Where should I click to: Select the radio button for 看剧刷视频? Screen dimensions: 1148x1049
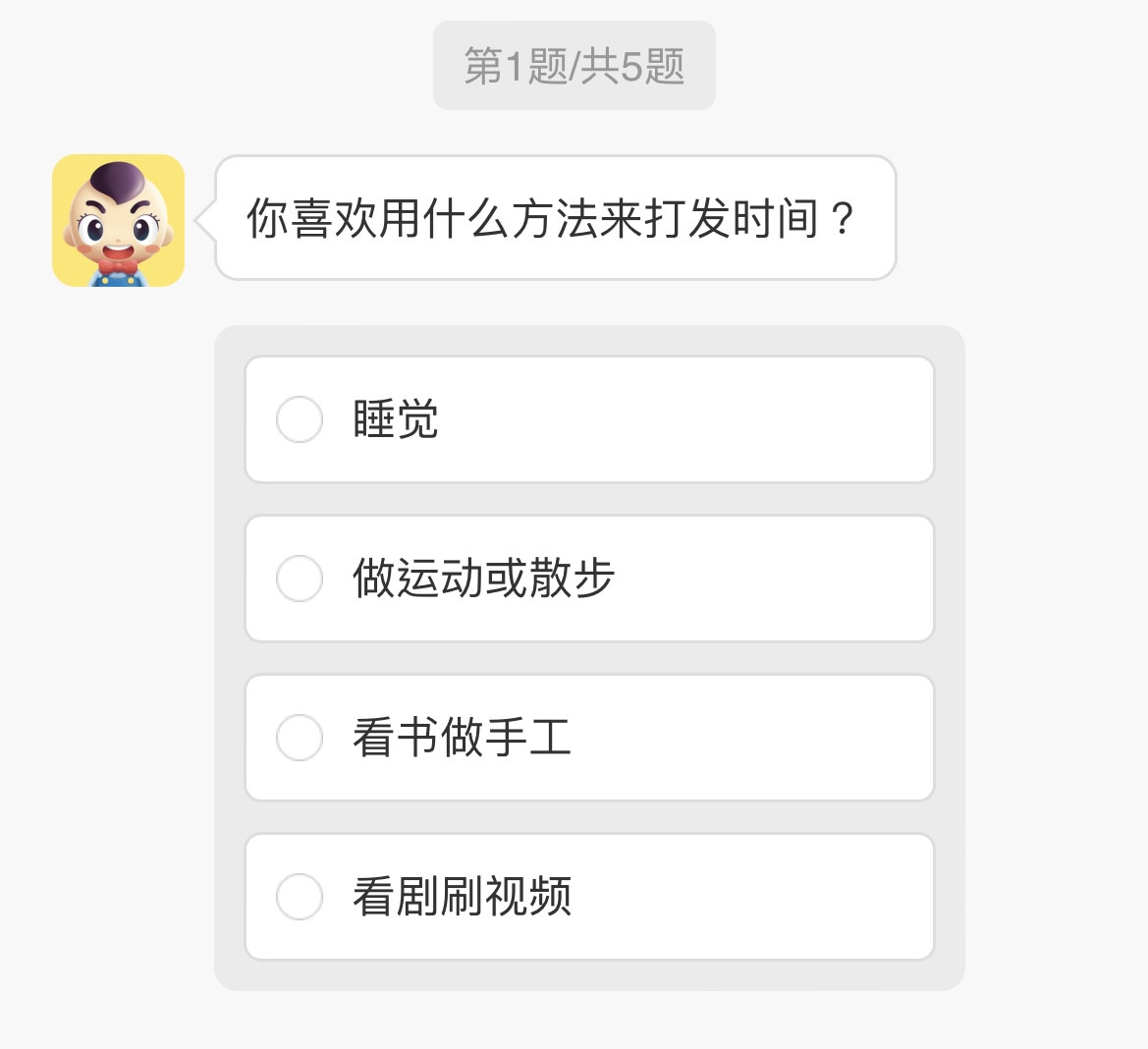point(299,897)
